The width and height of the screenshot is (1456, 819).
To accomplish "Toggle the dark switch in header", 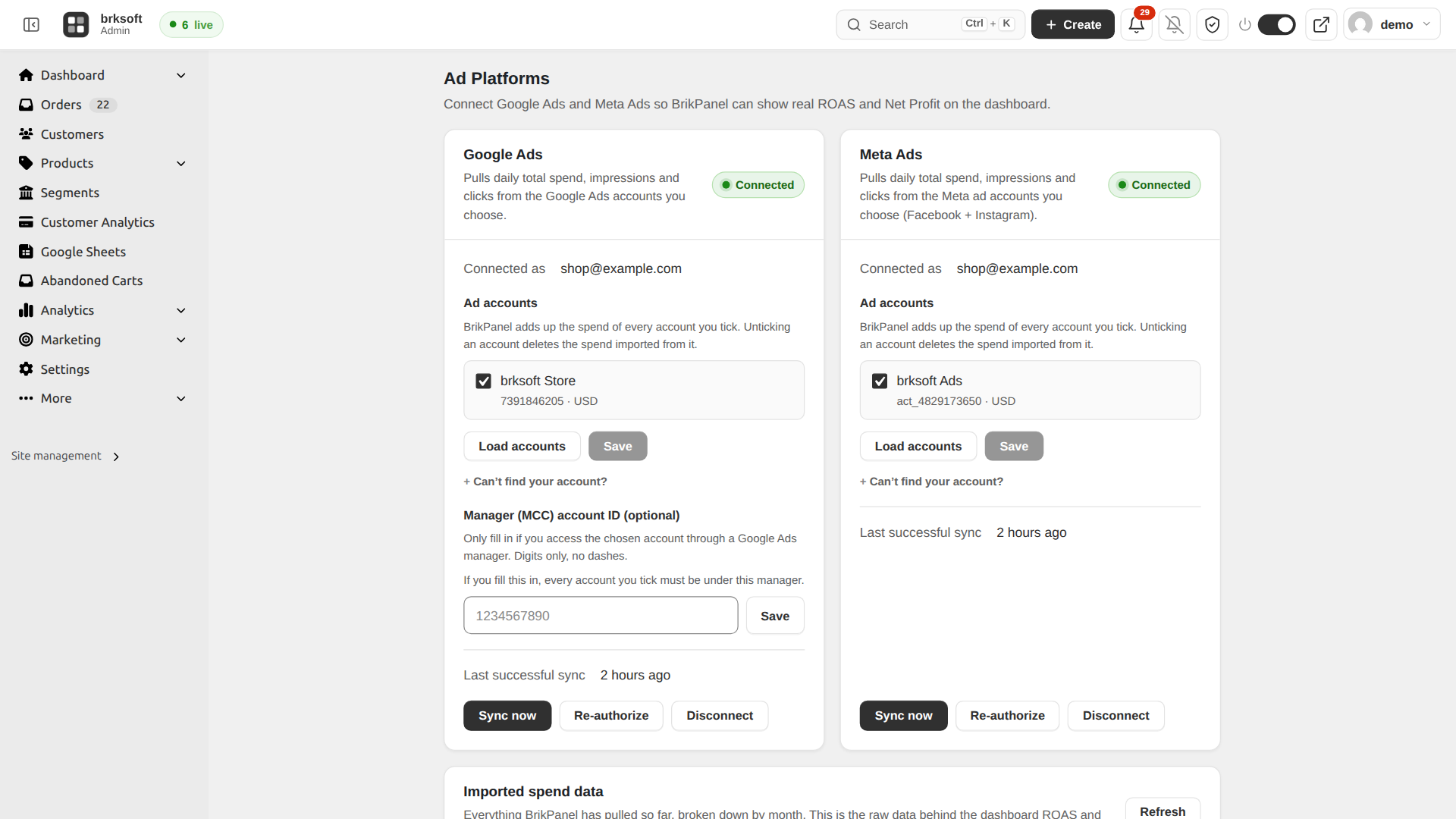I will tap(1277, 25).
